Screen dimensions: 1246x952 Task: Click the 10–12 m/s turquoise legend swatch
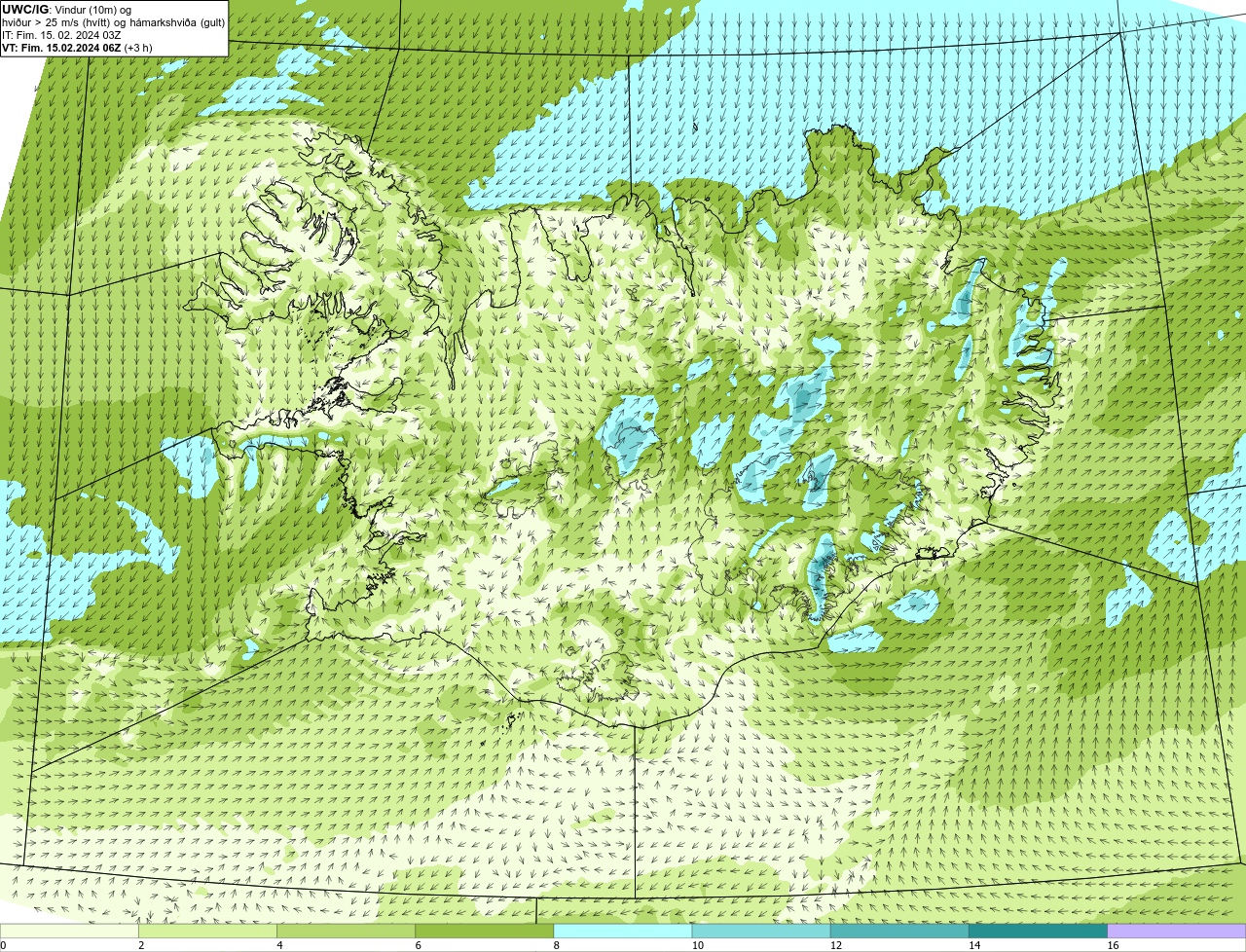pos(761,931)
